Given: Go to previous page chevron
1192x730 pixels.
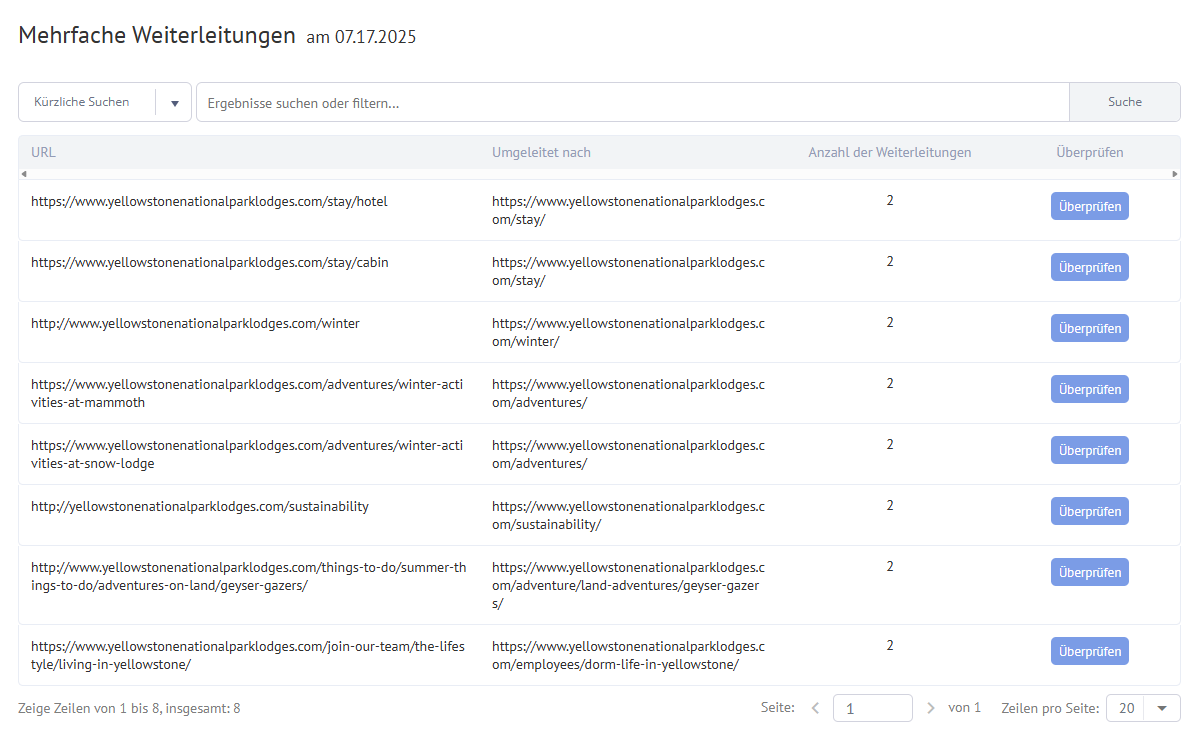Looking at the screenshot, I should (815, 708).
